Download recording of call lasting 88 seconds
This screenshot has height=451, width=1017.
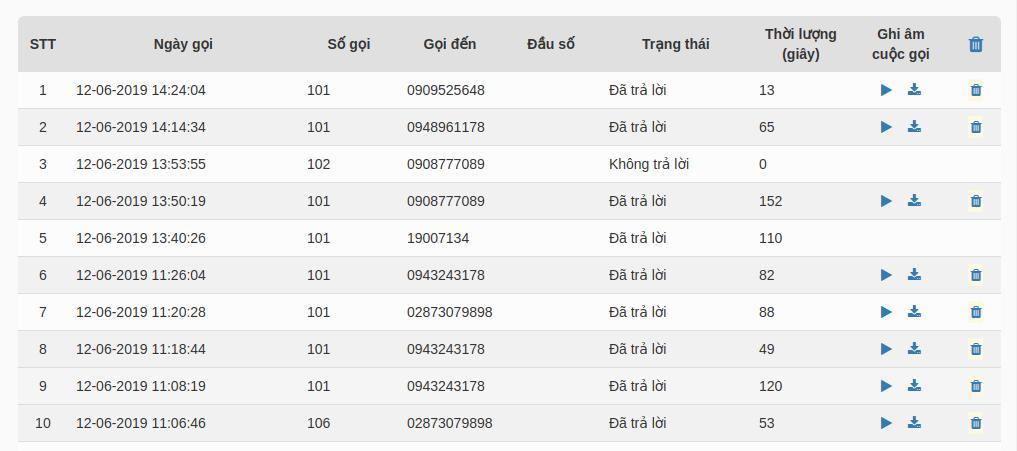(x=914, y=311)
